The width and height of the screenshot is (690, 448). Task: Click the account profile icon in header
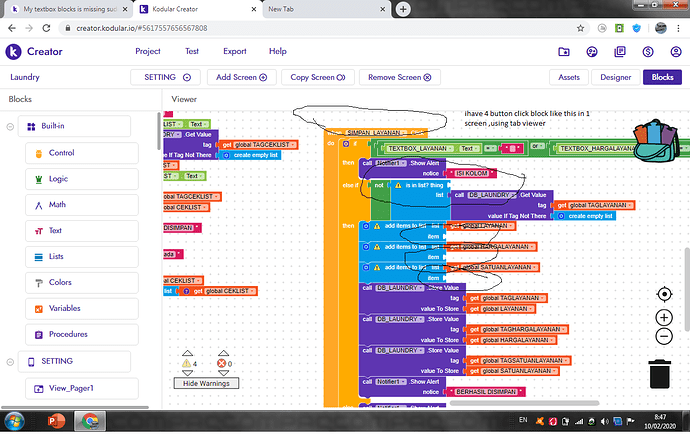coord(674,51)
